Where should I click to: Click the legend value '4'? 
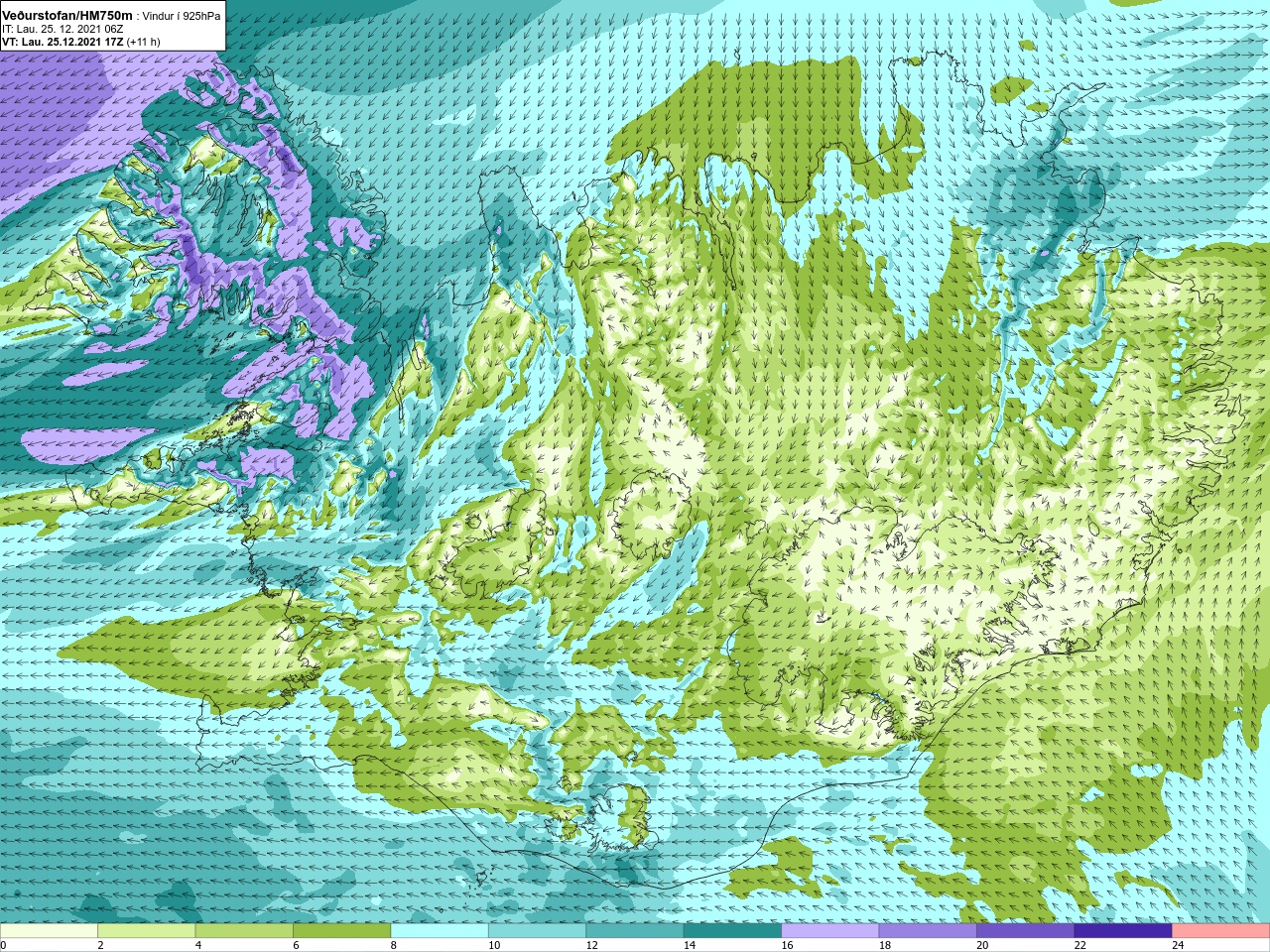(x=198, y=945)
